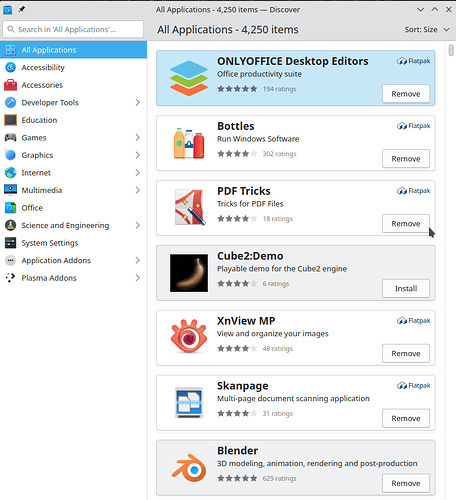Click the XnView MP eye icon
The image size is (456, 500).
pos(189,336)
